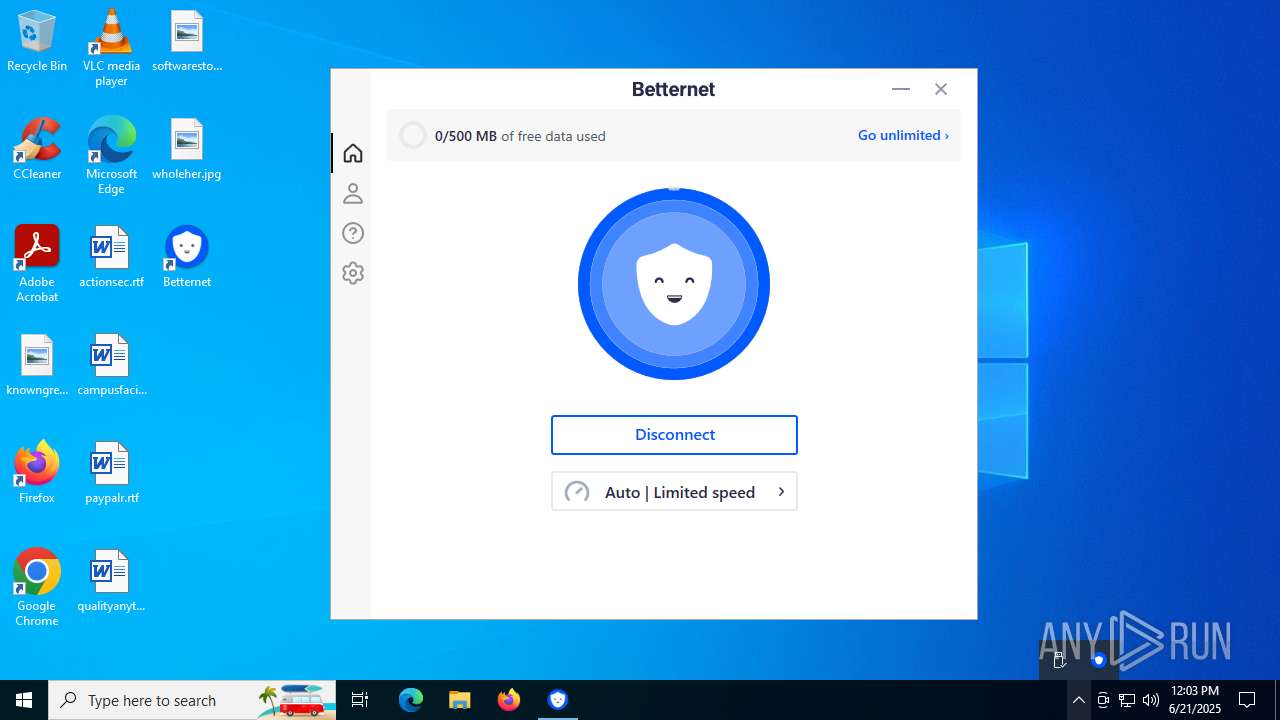Click the Go unlimited link
1280x720 pixels.
[x=903, y=135]
